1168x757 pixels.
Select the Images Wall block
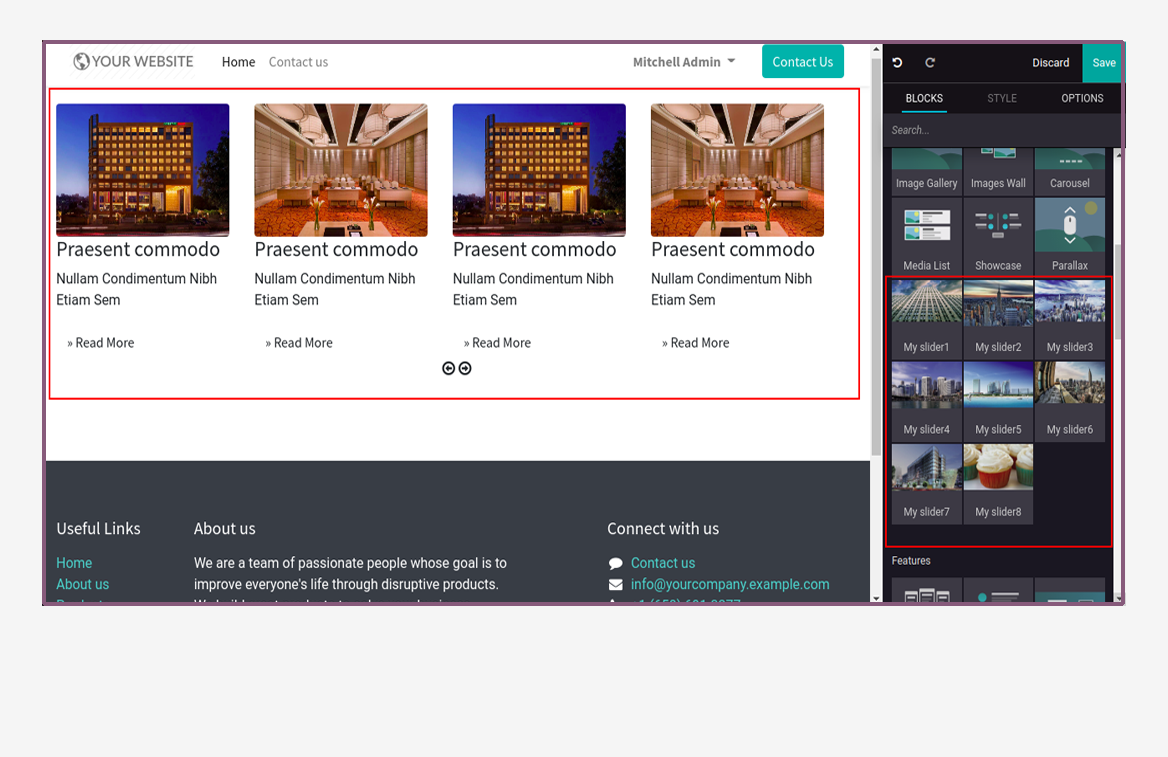tap(998, 171)
